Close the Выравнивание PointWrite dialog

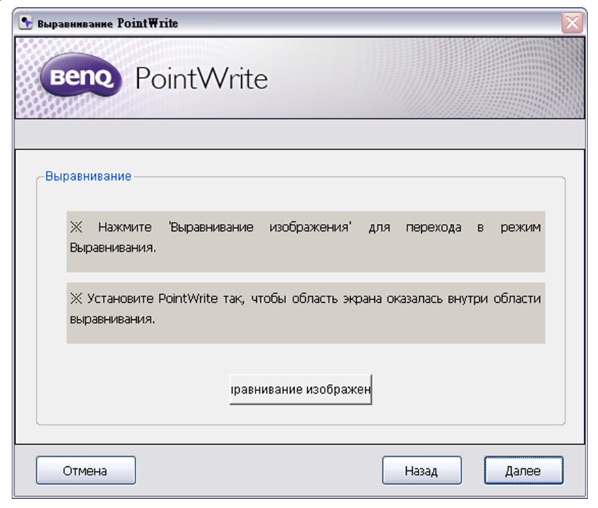pyautogui.click(x=572, y=23)
